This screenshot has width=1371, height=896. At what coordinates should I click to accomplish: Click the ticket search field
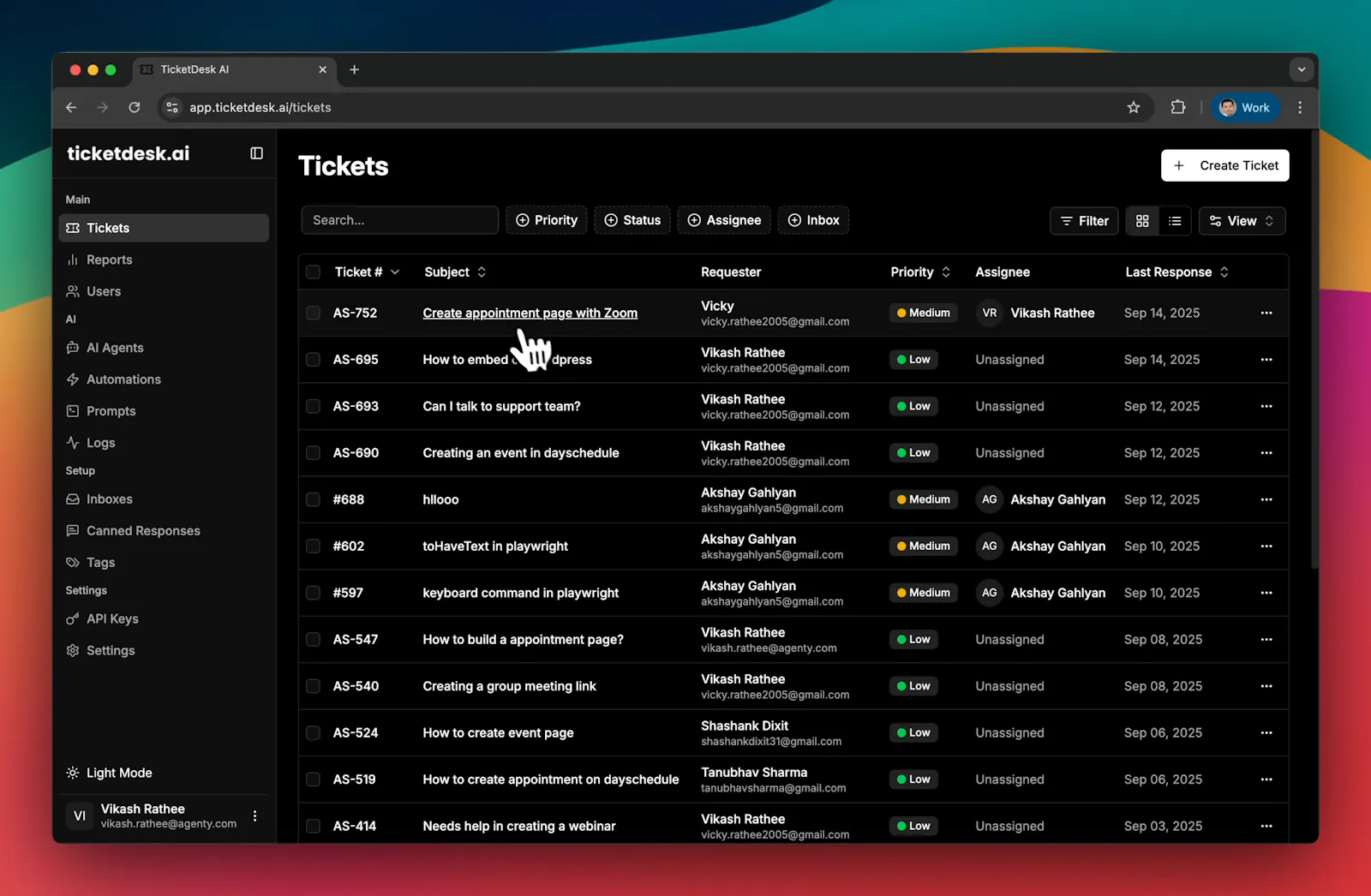point(400,220)
